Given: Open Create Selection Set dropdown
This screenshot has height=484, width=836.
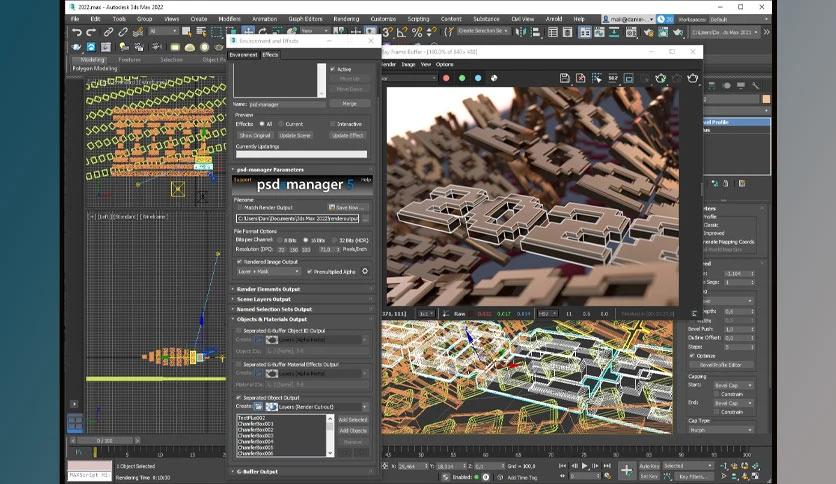Looking at the screenshot, I should pyautogui.click(x=483, y=31).
